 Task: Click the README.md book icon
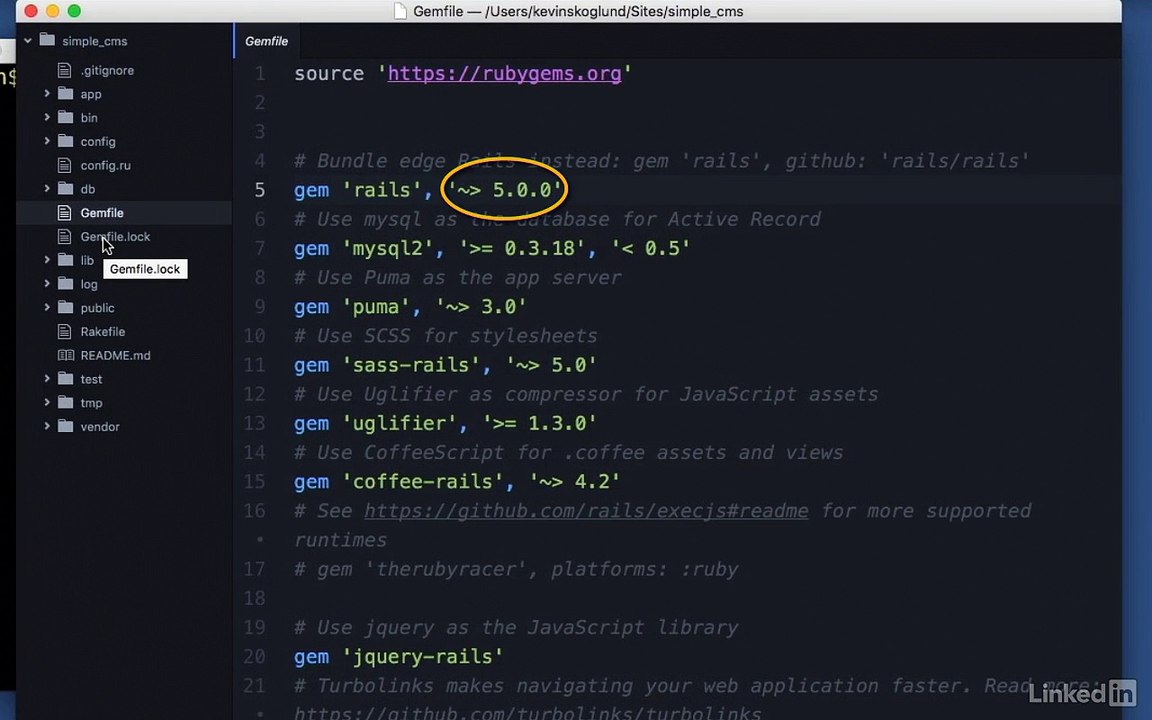coord(65,355)
